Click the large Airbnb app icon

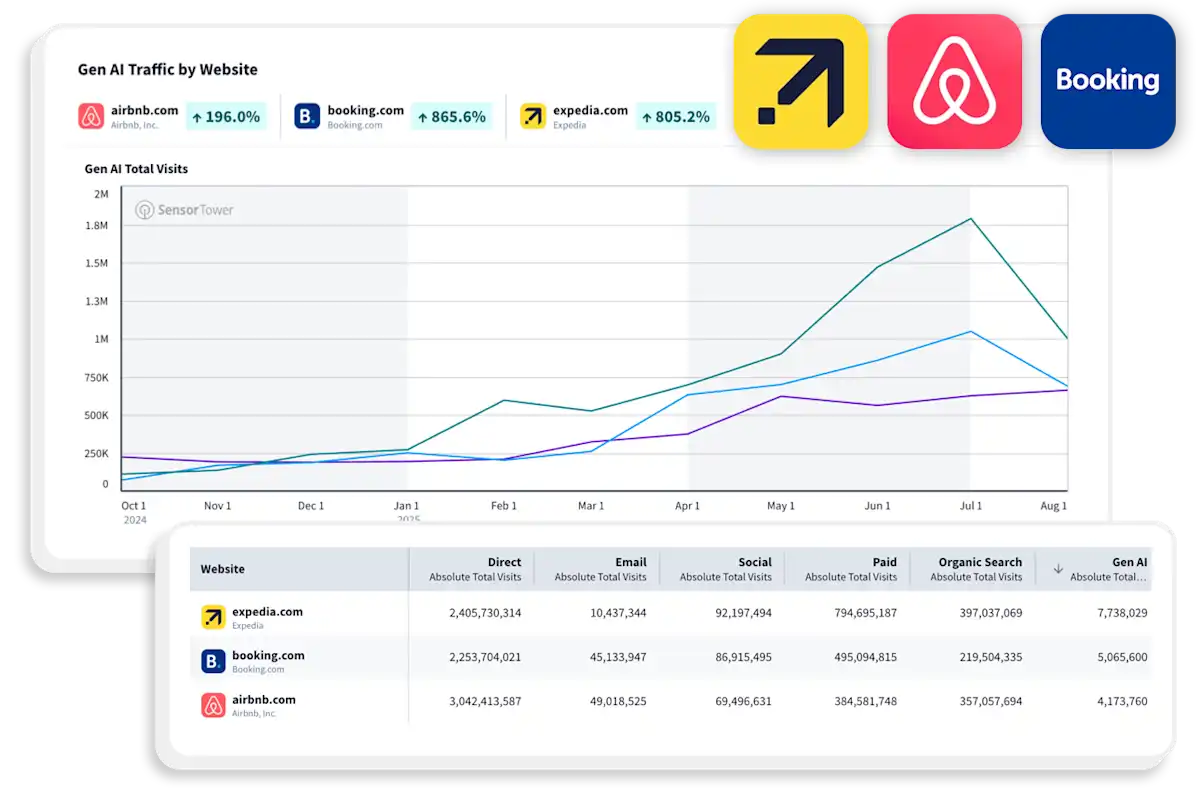(x=954, y=81)
